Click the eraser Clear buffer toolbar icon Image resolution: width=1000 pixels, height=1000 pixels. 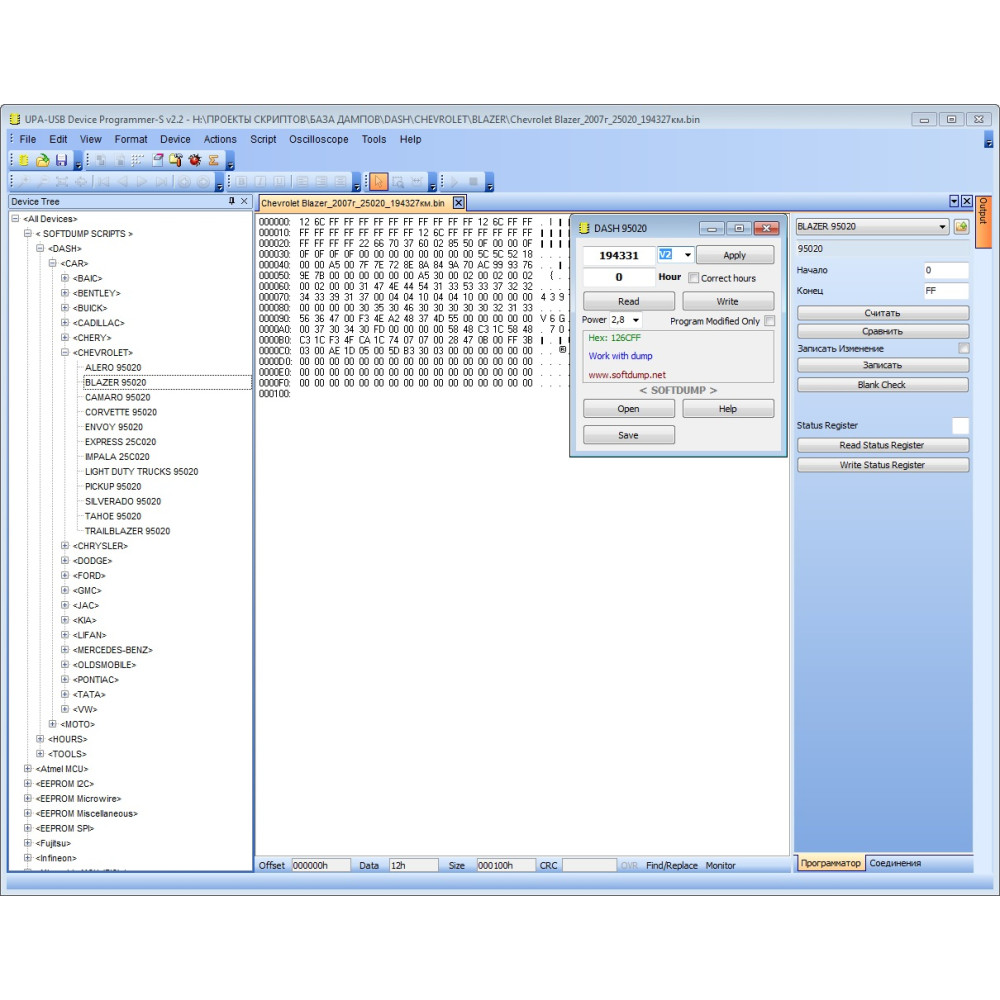coord(158,161)
